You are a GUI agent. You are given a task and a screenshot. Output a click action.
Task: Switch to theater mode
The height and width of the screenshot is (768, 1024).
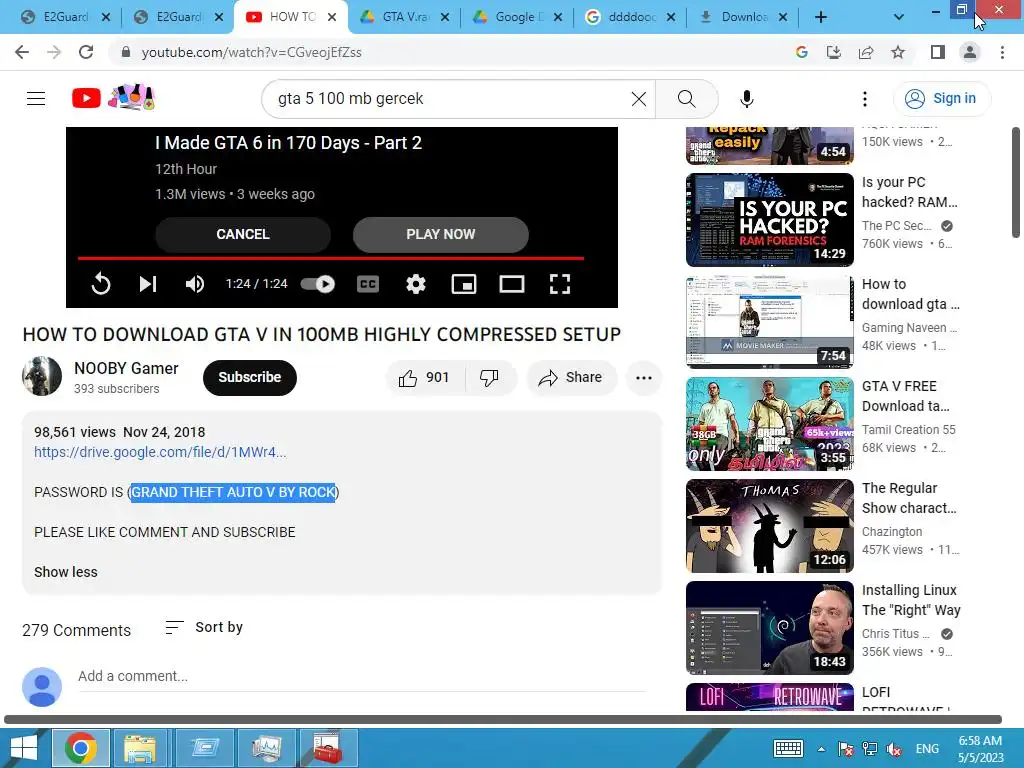coord(512,284)
